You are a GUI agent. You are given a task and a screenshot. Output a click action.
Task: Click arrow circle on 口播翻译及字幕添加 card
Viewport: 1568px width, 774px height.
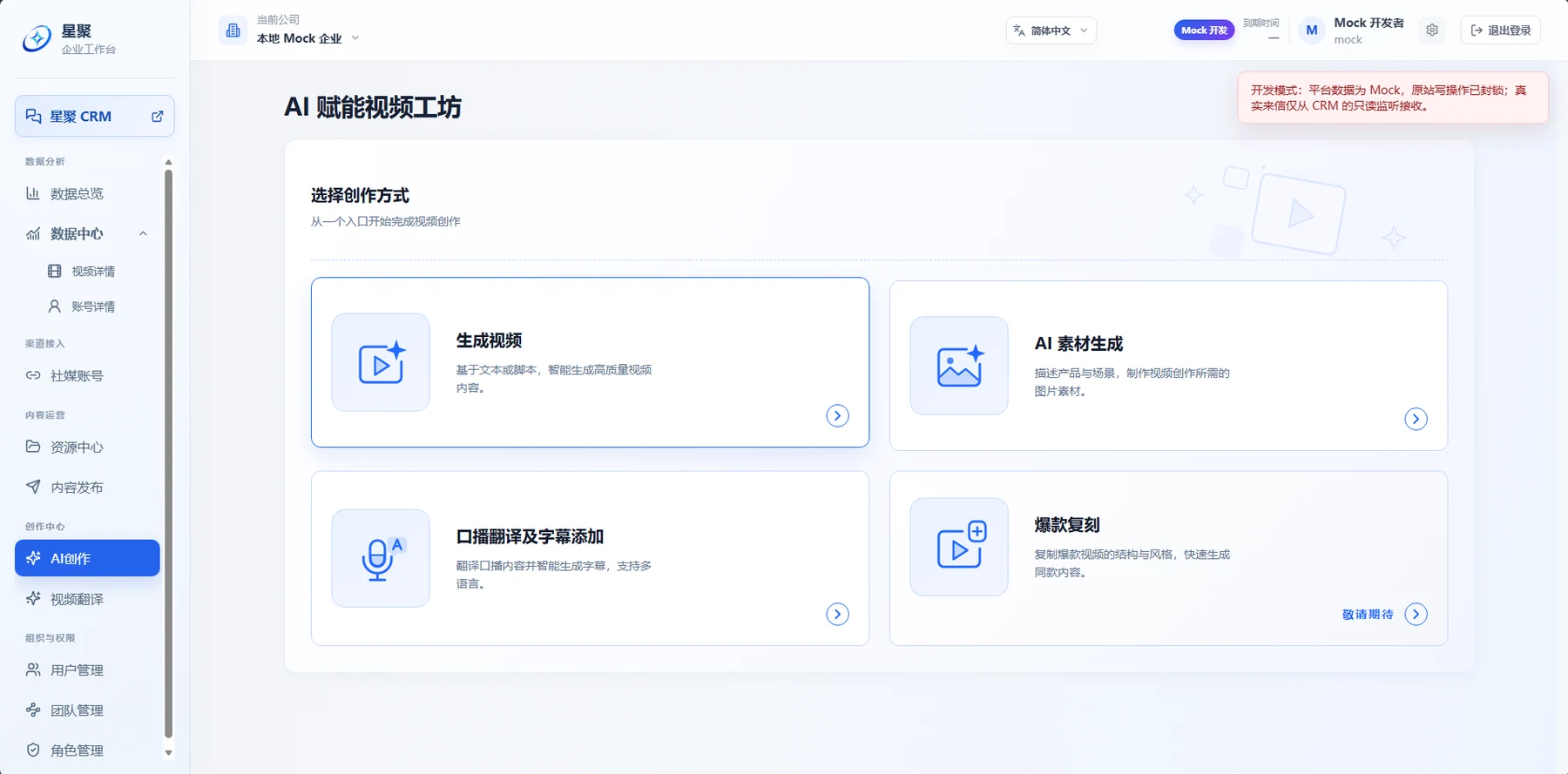pyautogui.click(x=837, y=615)
